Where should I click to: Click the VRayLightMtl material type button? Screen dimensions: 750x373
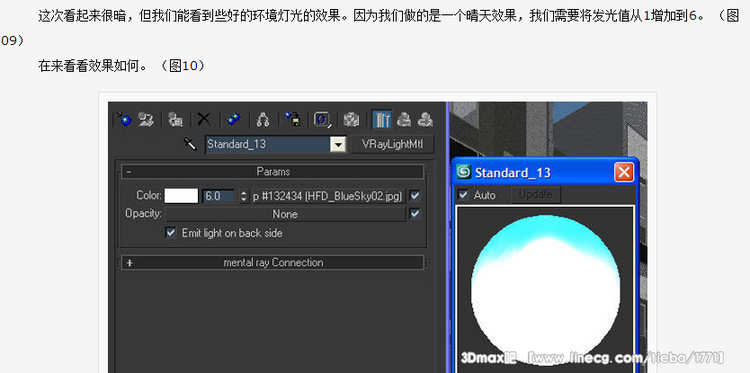click(x=393, y=144)
